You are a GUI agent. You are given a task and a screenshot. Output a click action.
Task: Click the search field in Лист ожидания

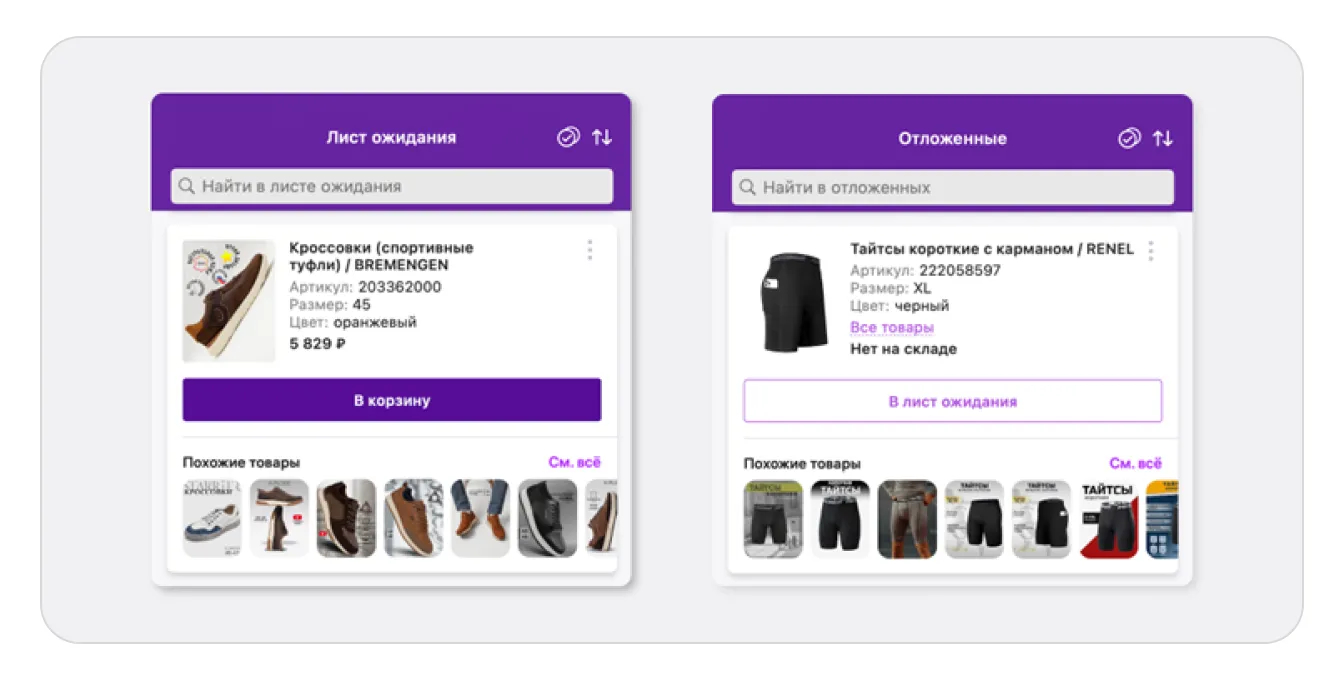point(400,186)
